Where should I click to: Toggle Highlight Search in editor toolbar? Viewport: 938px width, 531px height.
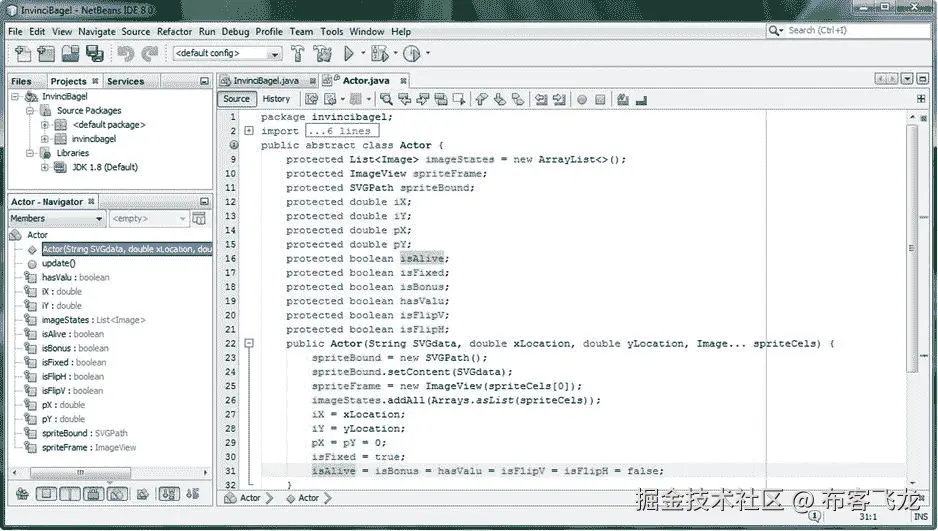click(441, 99)
